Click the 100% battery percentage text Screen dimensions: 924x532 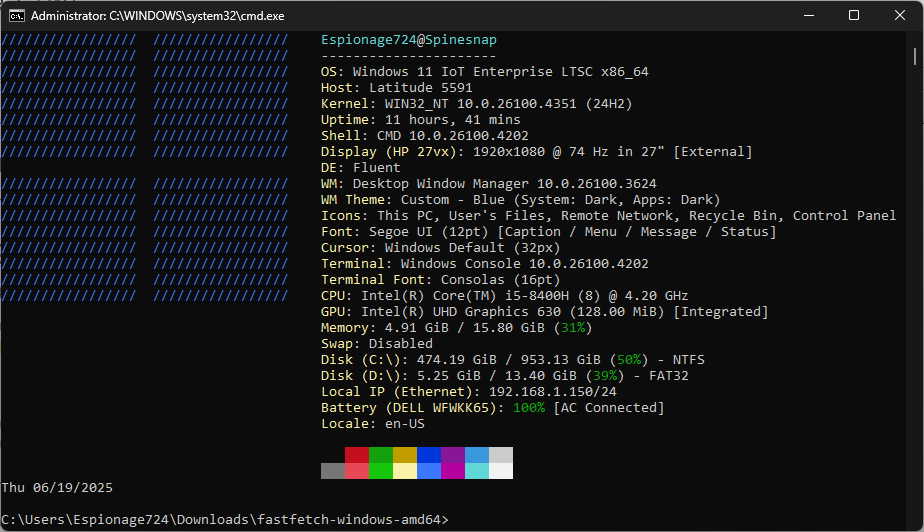coord(529,407)
